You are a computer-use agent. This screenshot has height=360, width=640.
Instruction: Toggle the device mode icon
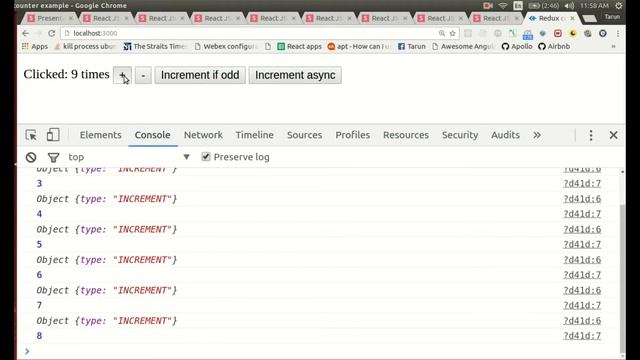53,135
